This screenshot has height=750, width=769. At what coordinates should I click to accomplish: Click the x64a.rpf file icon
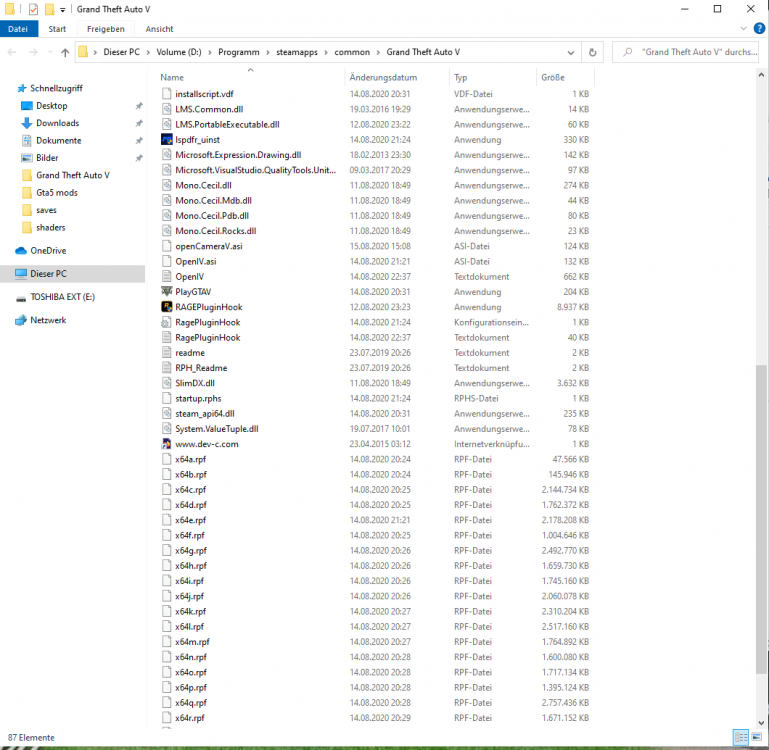coord(167,459)
